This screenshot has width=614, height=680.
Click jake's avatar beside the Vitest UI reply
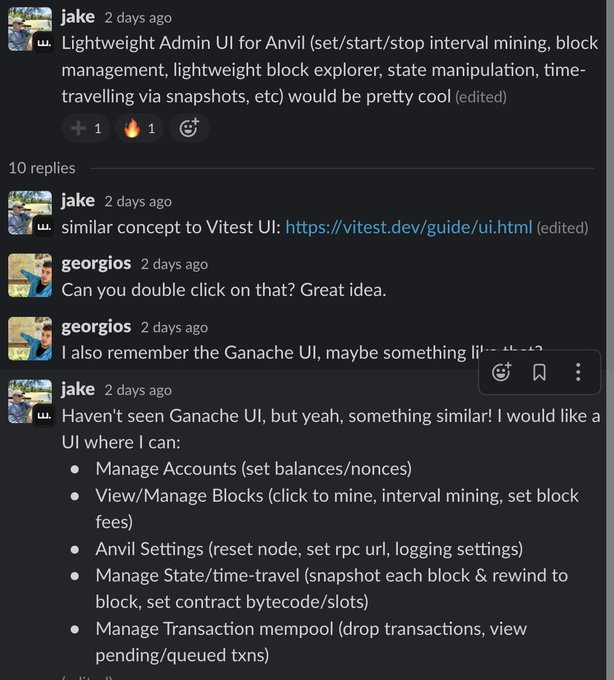pyautogui.click(x=30, y=213)
